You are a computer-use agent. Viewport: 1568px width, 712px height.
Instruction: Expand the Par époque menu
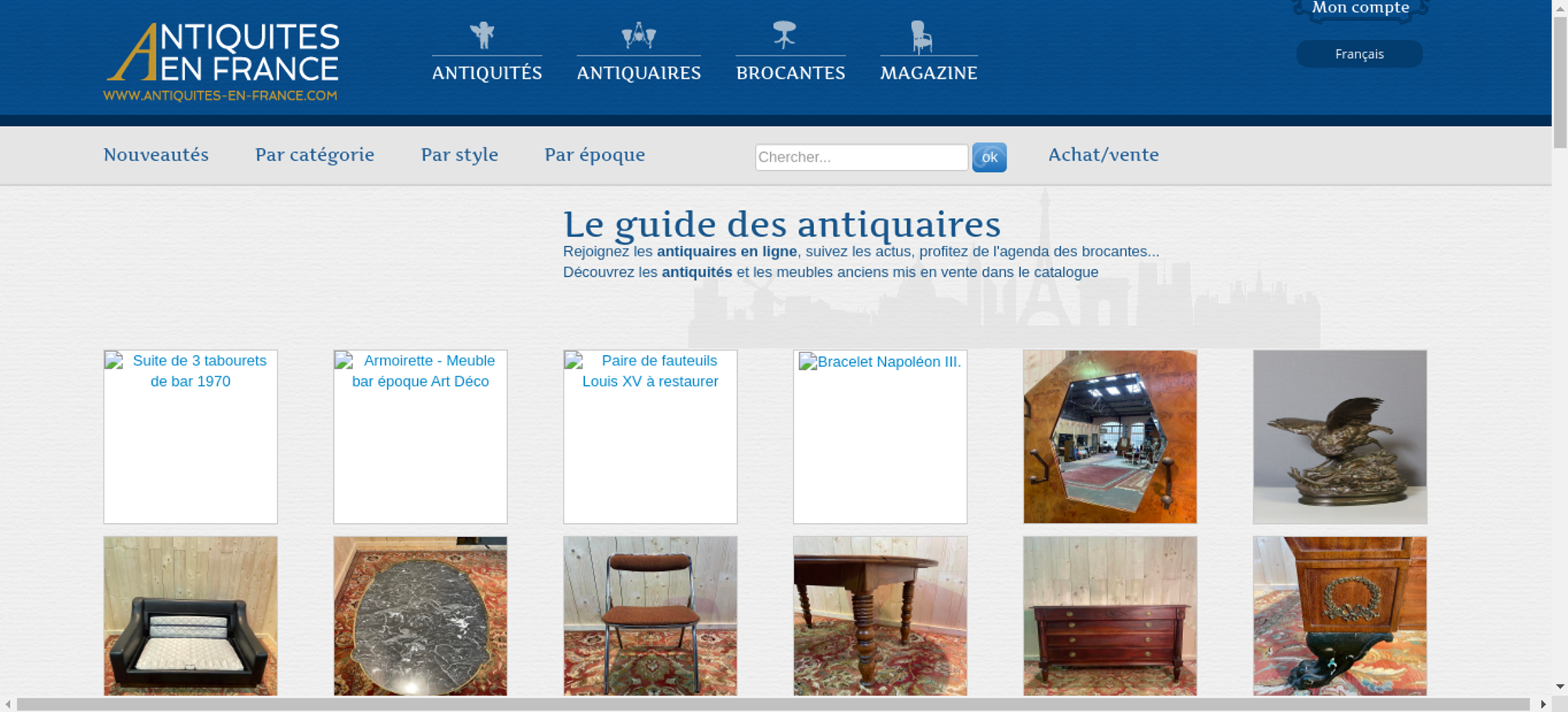click(594, 154)
